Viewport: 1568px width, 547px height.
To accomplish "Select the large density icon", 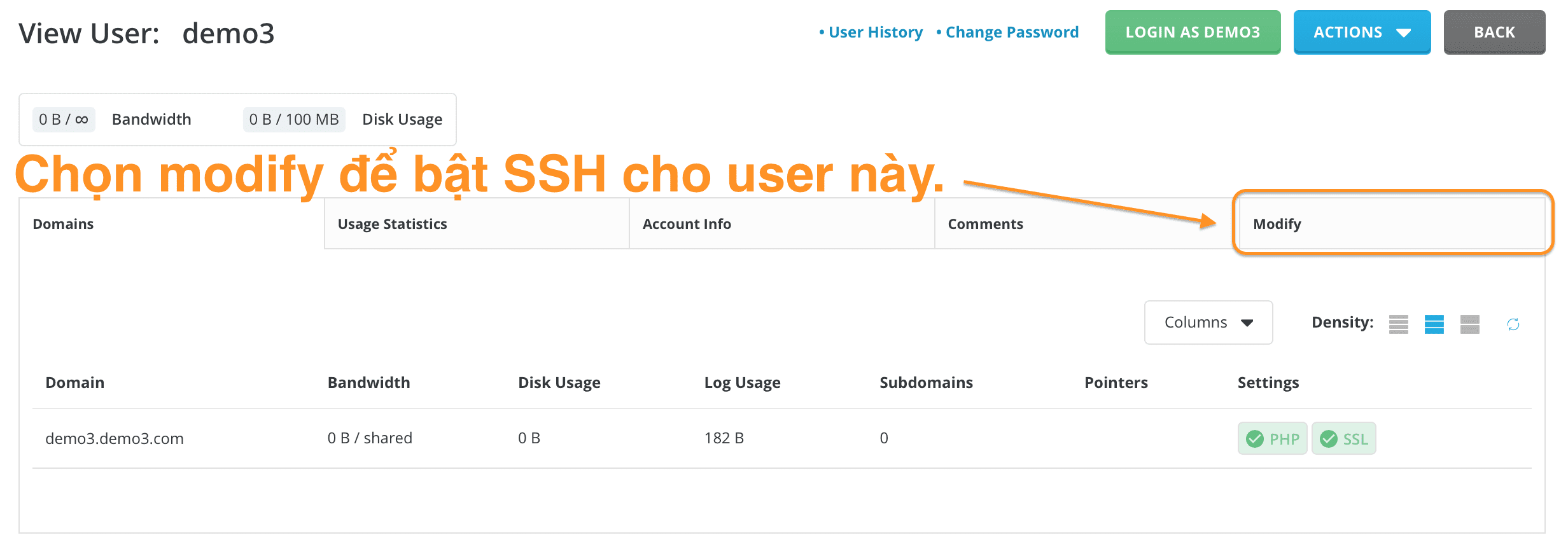I will point(1469,324).
